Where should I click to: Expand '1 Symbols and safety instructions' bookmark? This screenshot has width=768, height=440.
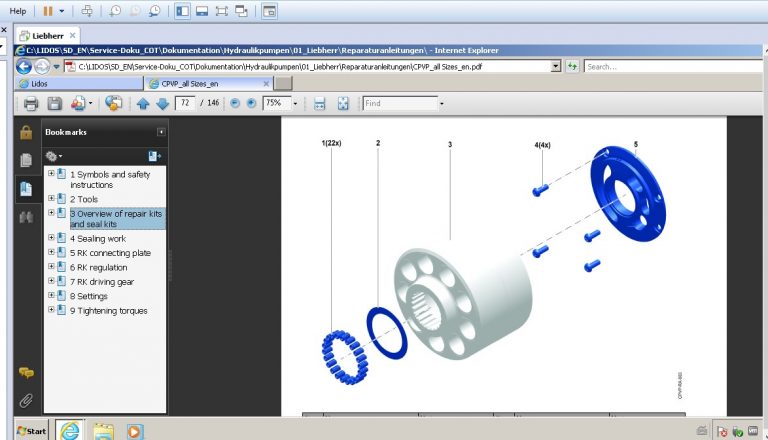51,173
